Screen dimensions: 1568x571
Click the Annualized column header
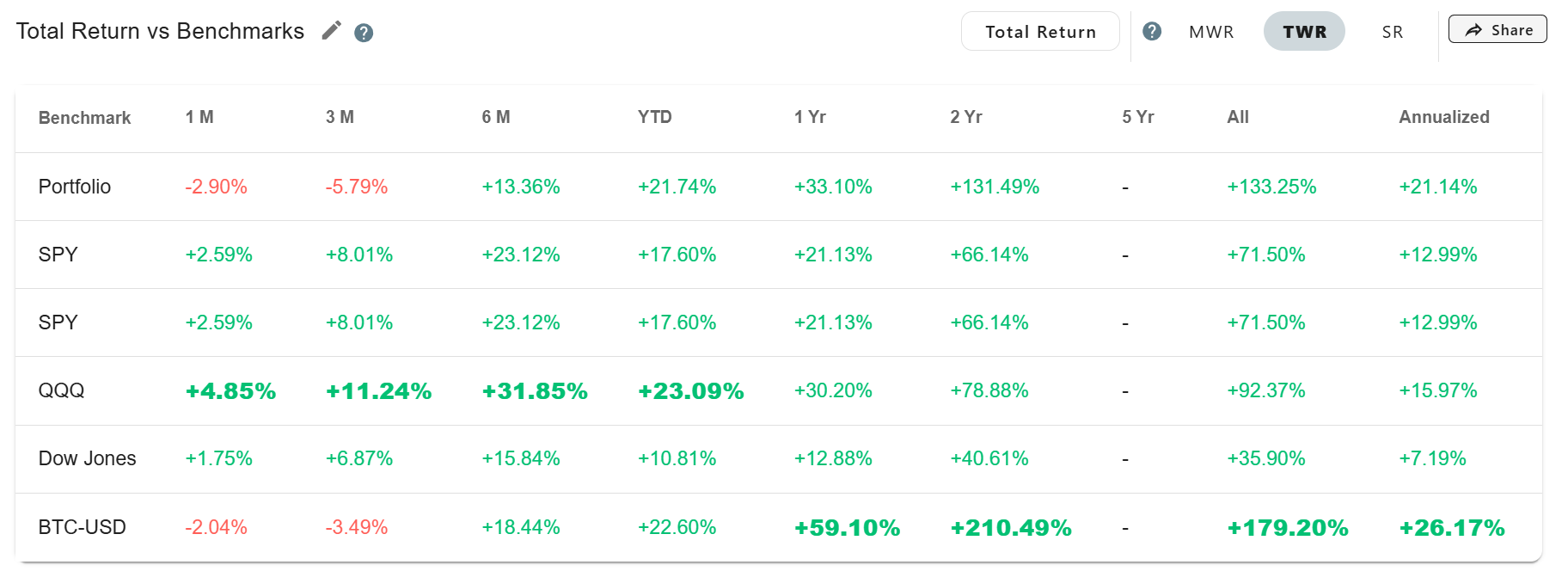click(x=1443, y=117)
